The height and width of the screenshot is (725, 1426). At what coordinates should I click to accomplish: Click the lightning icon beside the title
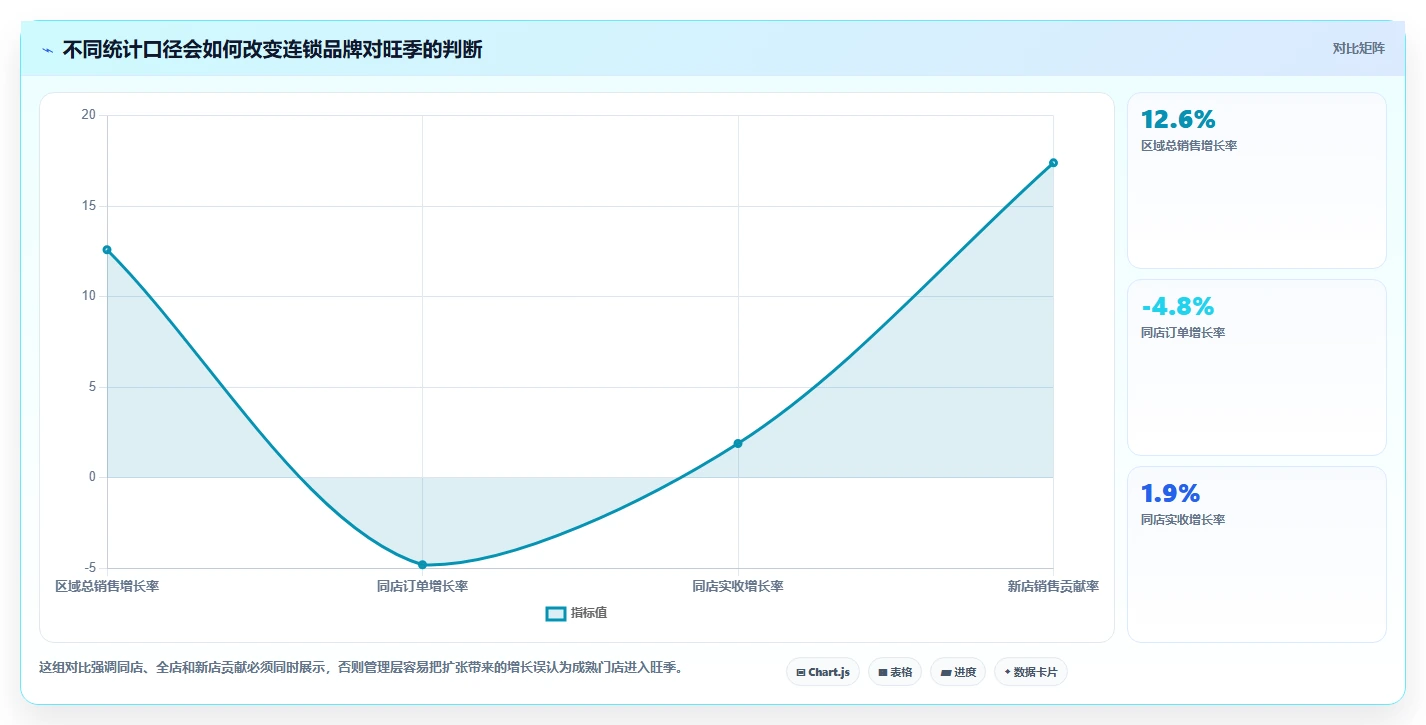coord(47,50)
